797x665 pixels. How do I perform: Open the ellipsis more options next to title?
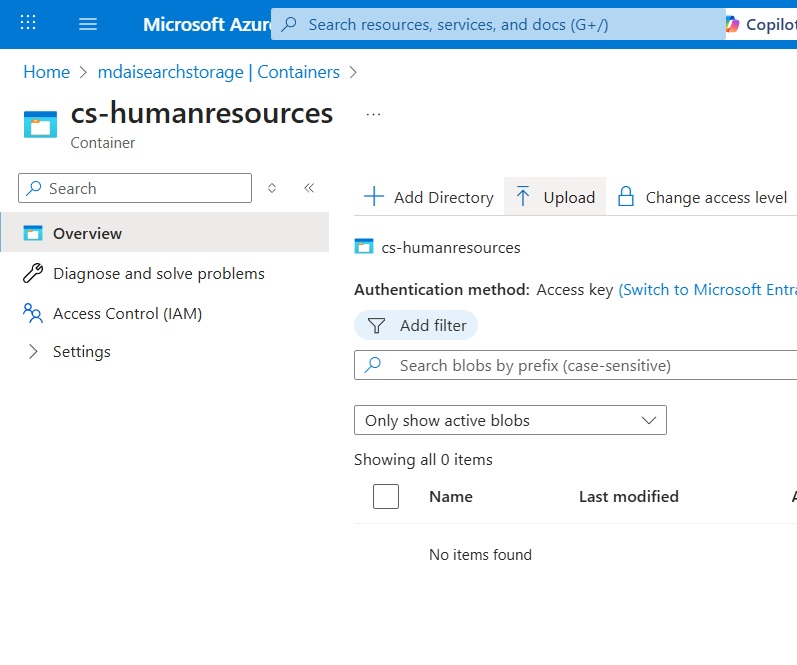point(373,114)
